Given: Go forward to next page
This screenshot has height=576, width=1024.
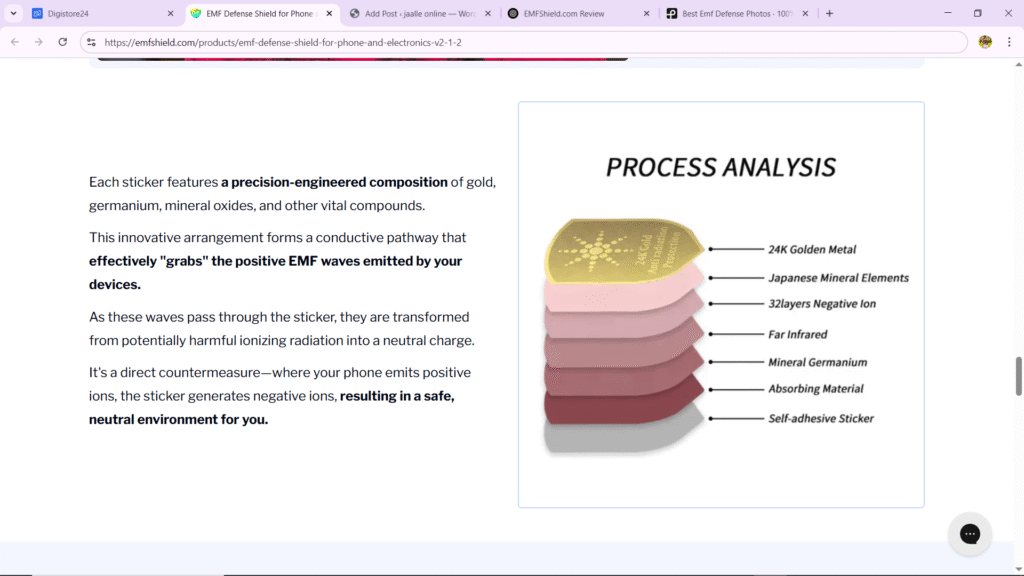Looking at the screenshot, I should pyautogui.click(x=39, y=42).
